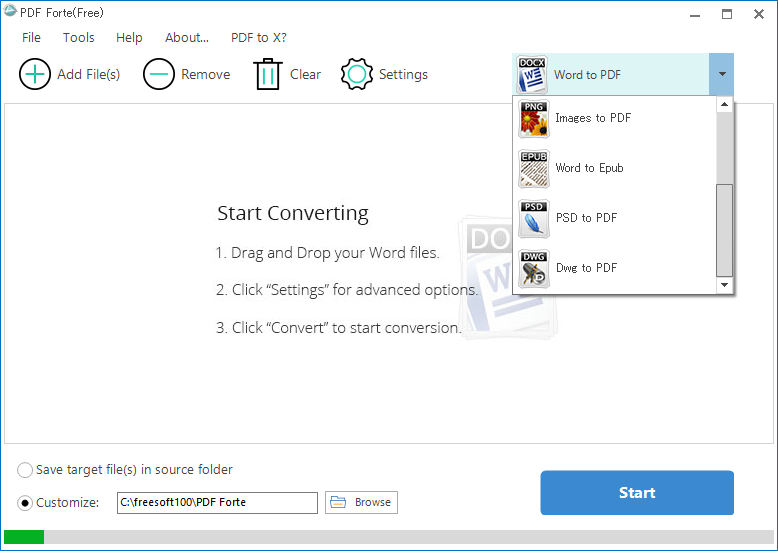Image resolution: width=778 pixels, height=551 pixels.
Task: Click the folder icon on Browse button
Action: coord(338,502)
